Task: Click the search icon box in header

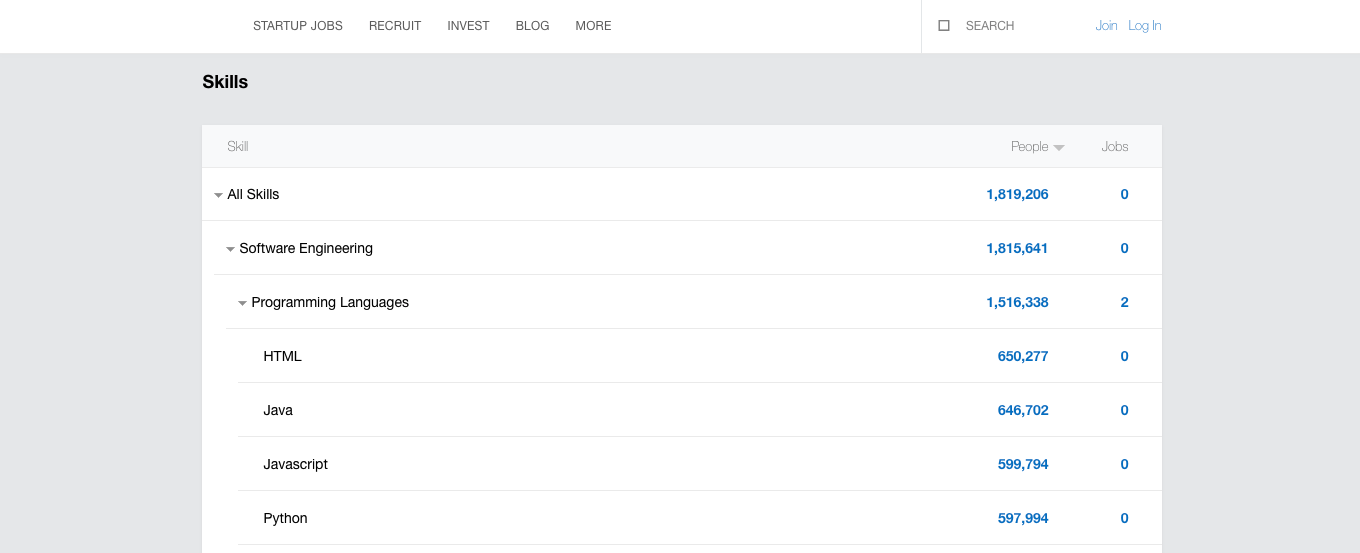Action: (x=944, y=26)
